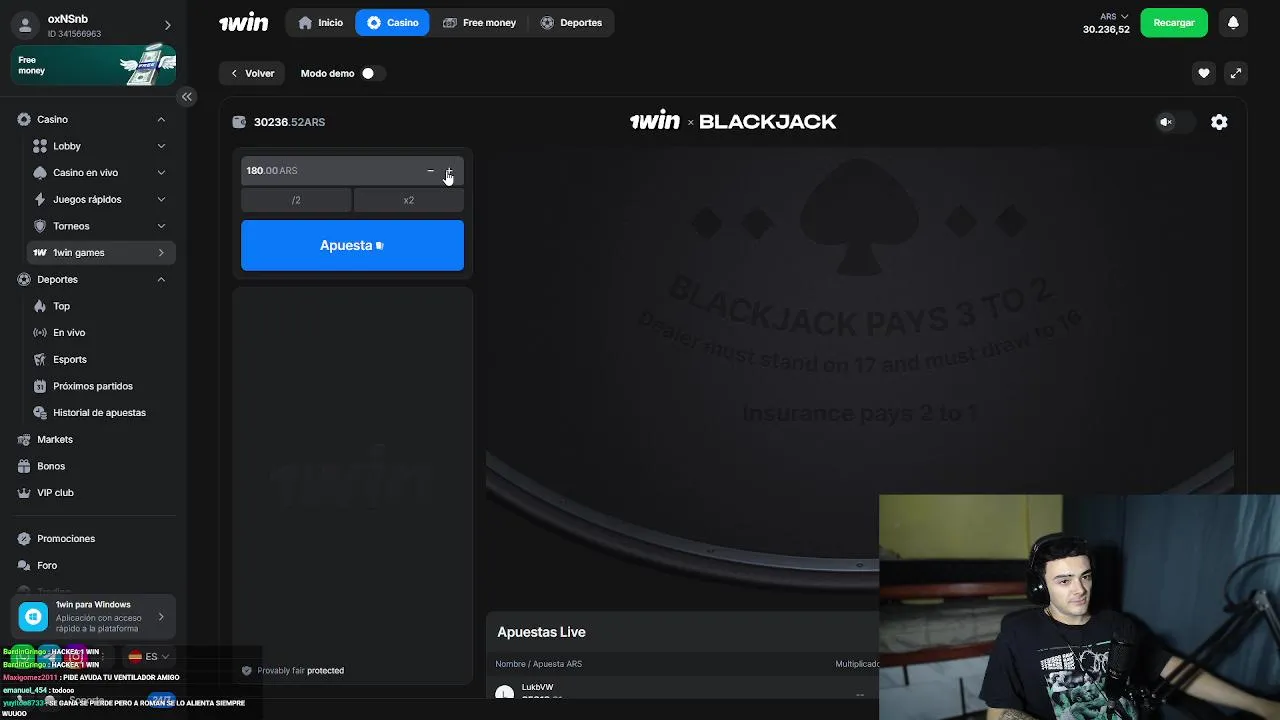This screenshot has width=1280, height=720.
Task: Open account details arrow next to username
Action: point(167,26)
